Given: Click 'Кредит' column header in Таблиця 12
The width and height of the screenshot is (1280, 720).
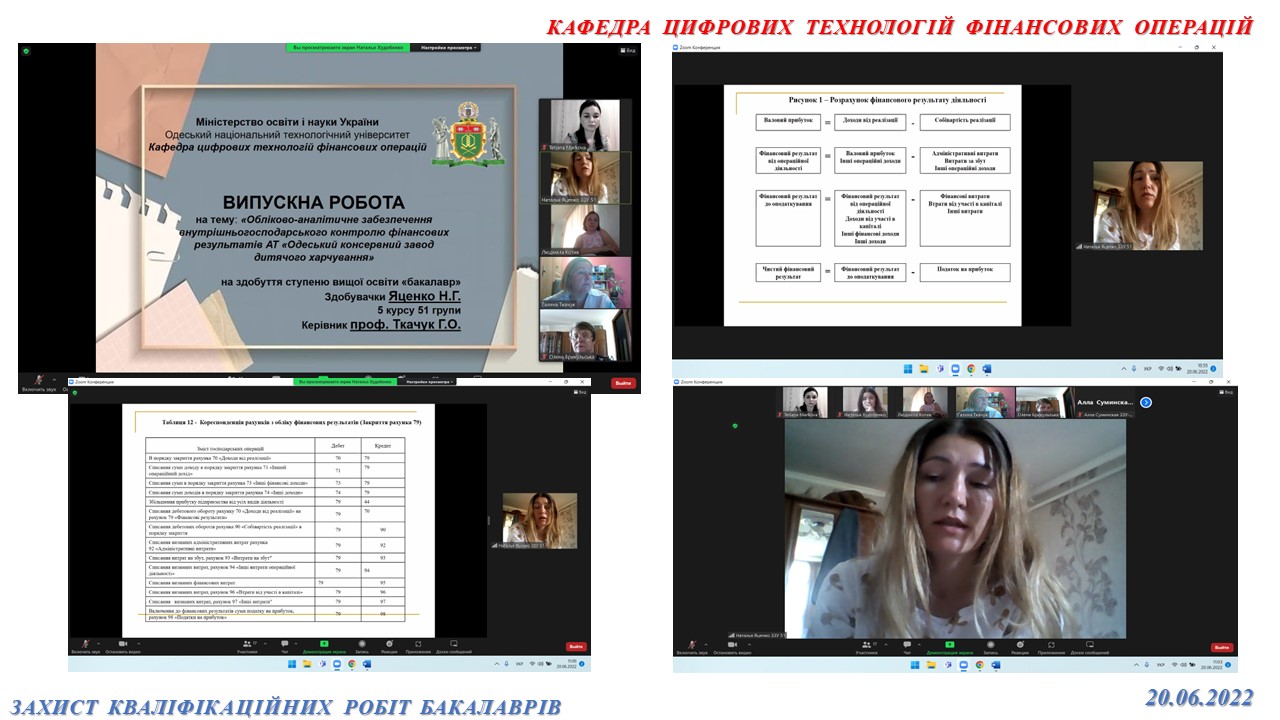Looking at the screenshot, I should pos(384,444).
